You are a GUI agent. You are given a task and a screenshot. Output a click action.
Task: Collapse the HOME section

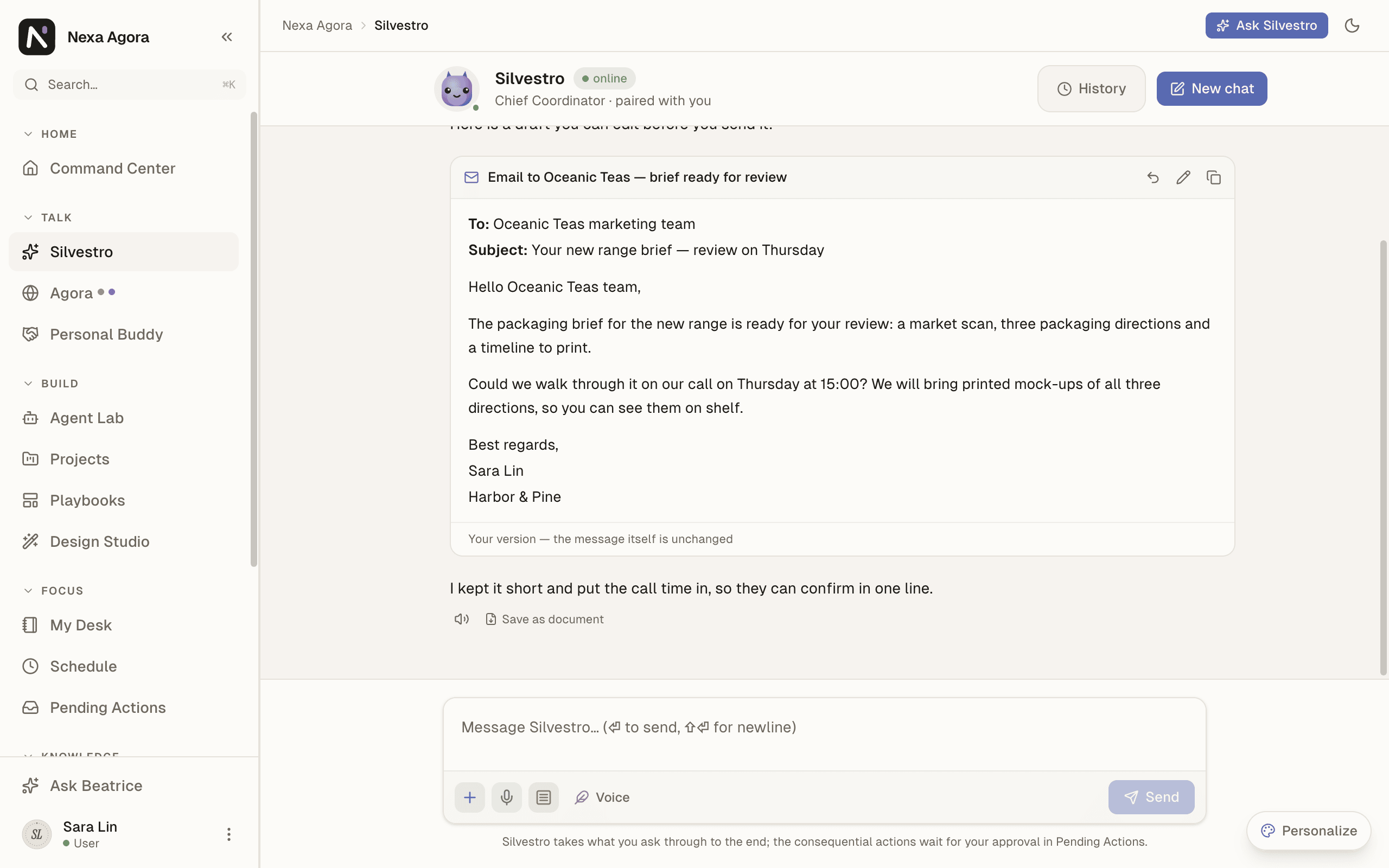[x=50, y=134]
